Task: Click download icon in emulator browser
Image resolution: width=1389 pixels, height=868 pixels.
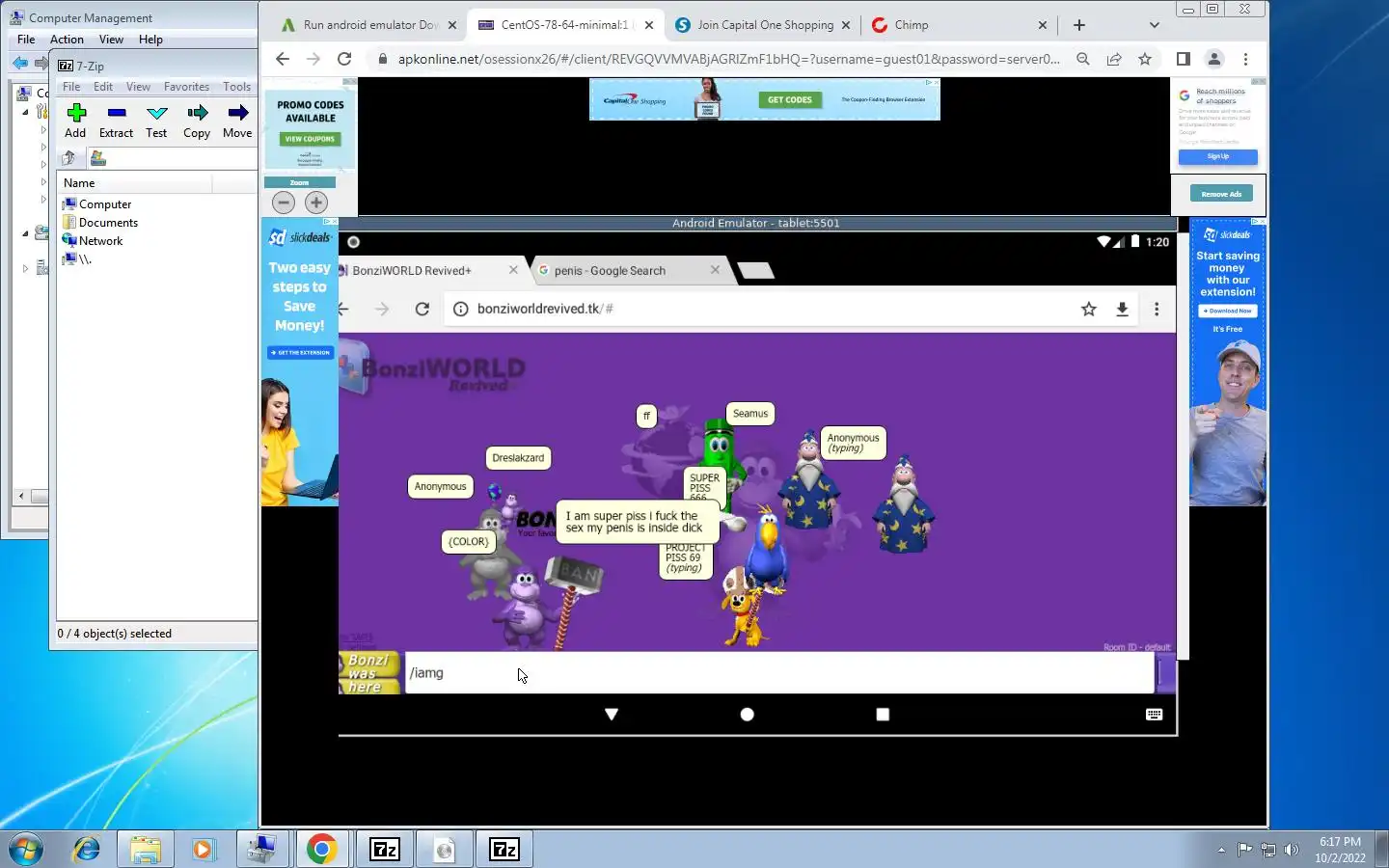Action: click(1122, 309)
